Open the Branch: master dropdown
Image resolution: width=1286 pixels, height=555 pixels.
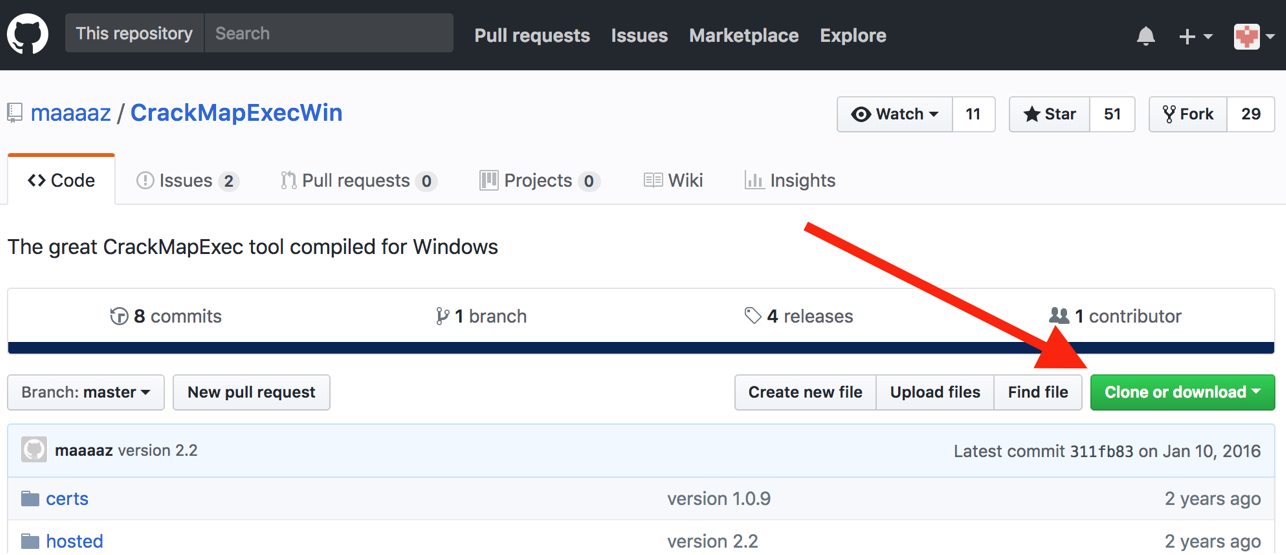86,392
